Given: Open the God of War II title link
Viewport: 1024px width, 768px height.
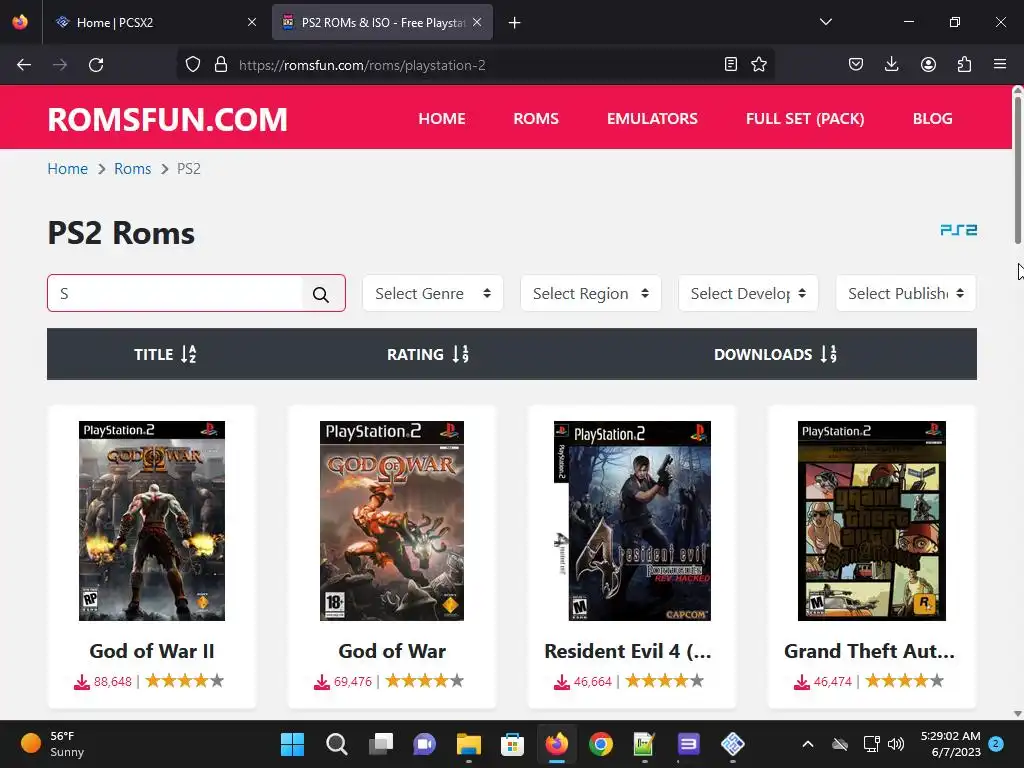Looking at the screenshot, I should coord(152,650).
